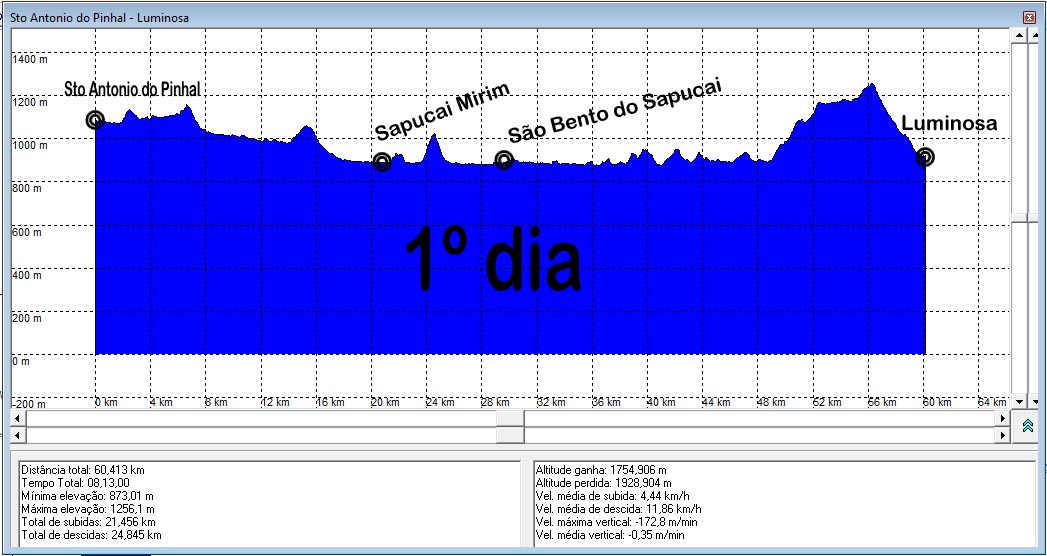The width and height of the screenshot is (1047, 556).
Task: Click the inner vertical scrollbar's up arrow
Action: click(1019, 35)
